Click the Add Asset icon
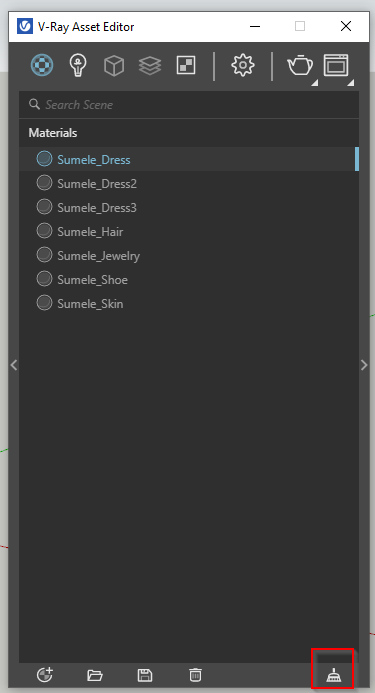This screenshot has height=693, width=375. tap(45, 674)
